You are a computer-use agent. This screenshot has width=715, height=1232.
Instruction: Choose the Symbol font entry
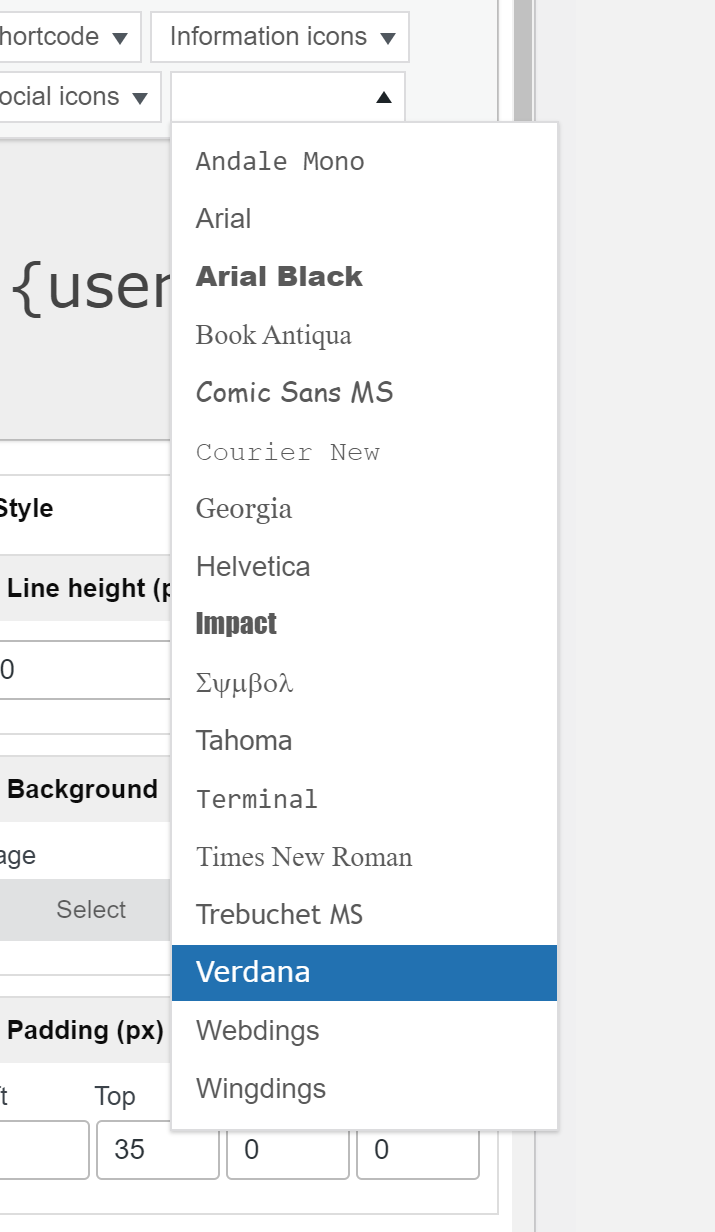tap(364, 683)
